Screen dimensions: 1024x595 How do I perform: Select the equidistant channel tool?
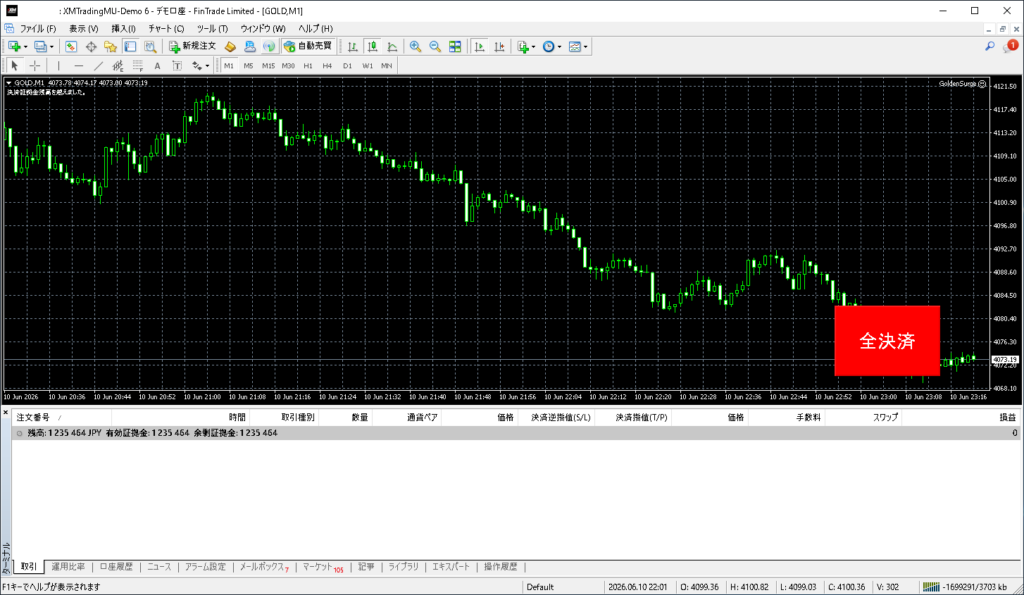[x=118, y=65]
